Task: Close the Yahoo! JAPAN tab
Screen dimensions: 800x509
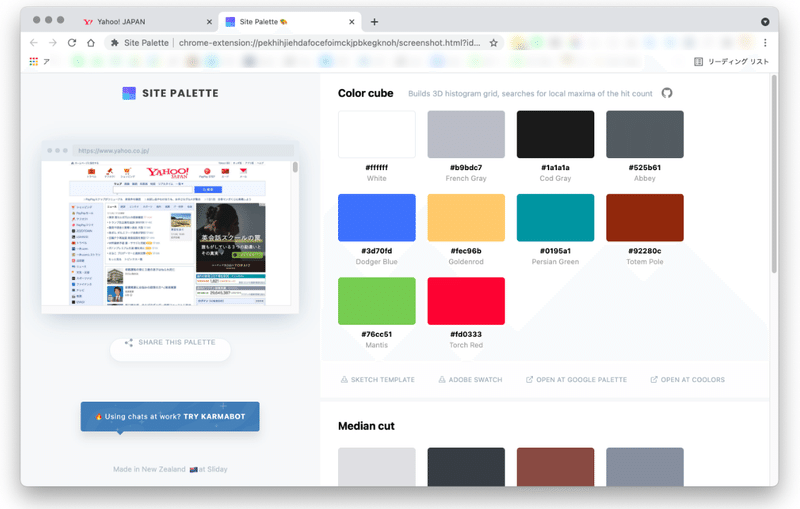Action: click(209, 22)
